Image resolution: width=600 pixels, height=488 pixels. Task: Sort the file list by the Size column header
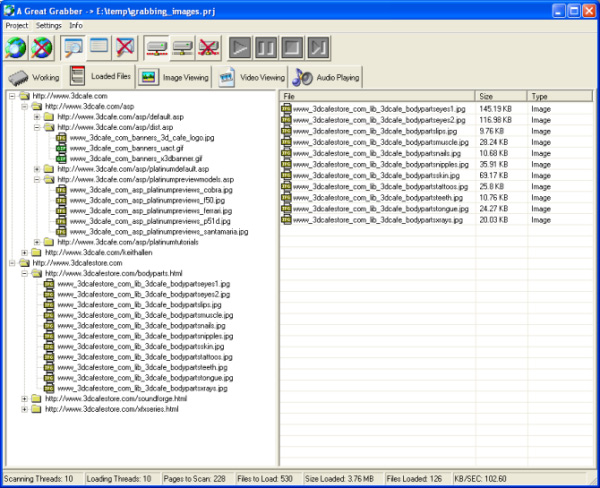[x=501, y=96]
